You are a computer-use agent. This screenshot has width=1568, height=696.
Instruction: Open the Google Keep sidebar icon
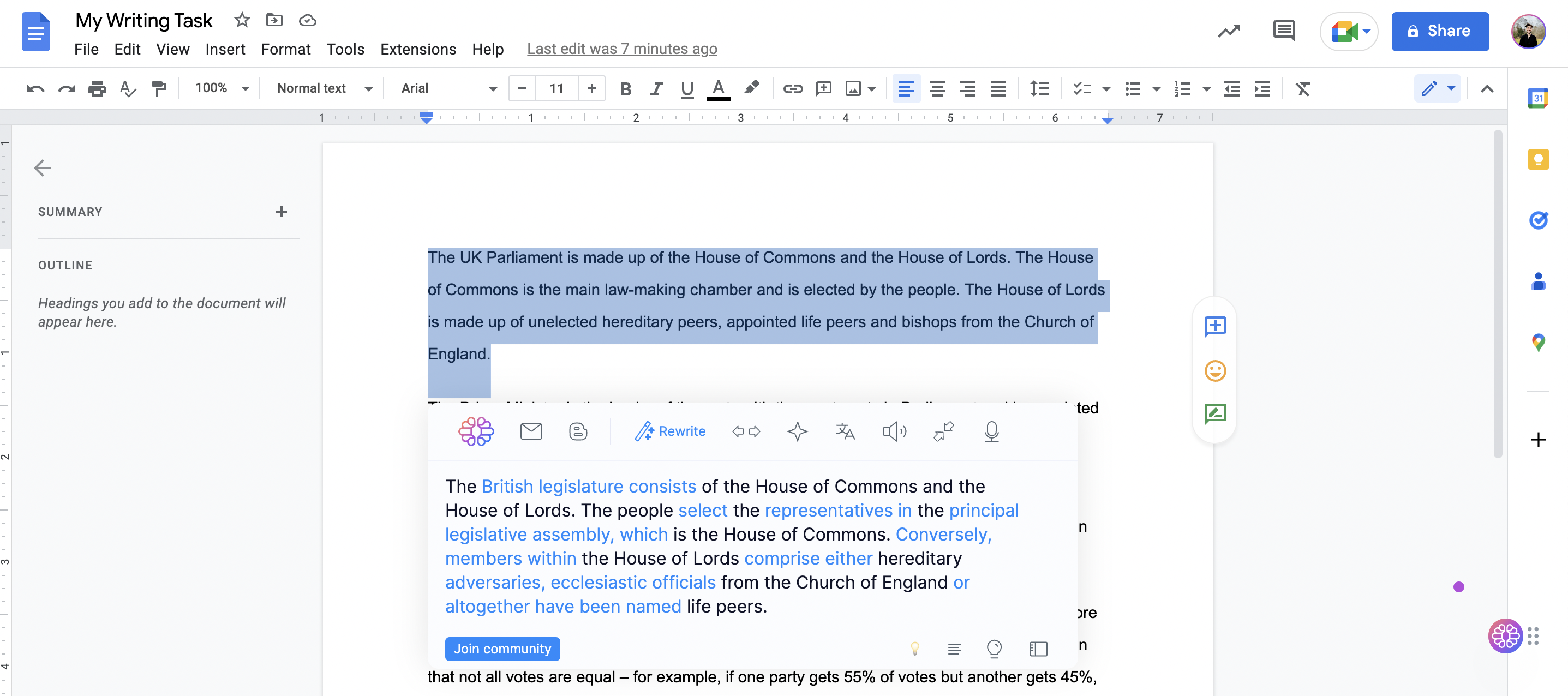click(1538, 159)
